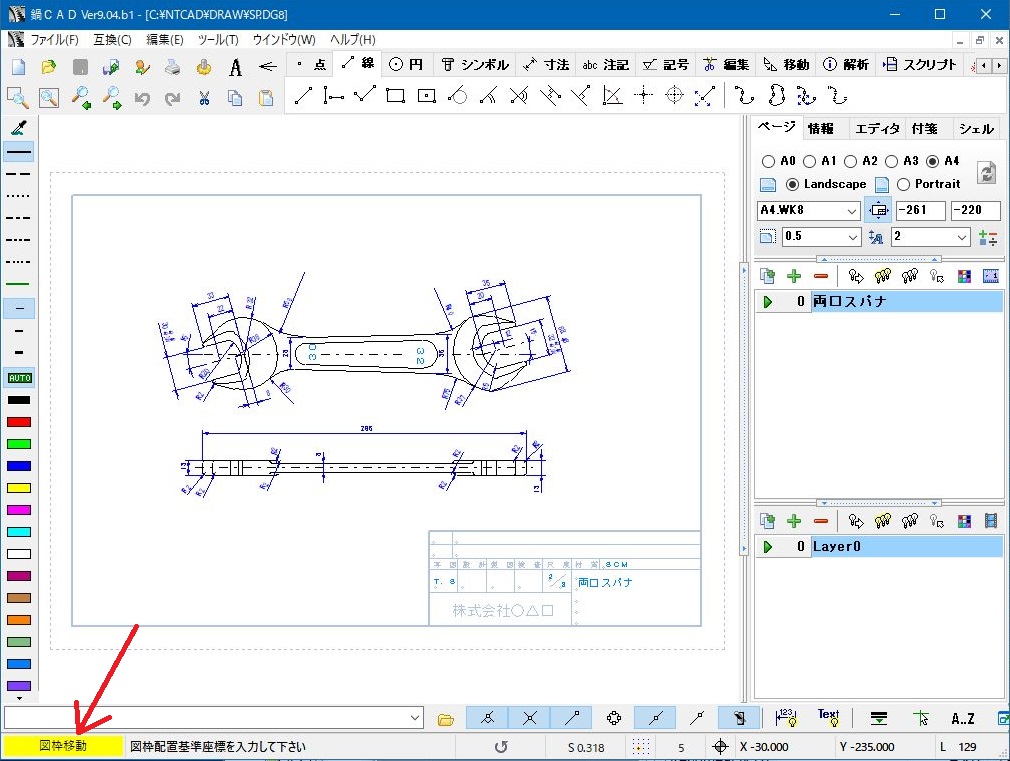Open a file with folder icon

coord(48,66)
